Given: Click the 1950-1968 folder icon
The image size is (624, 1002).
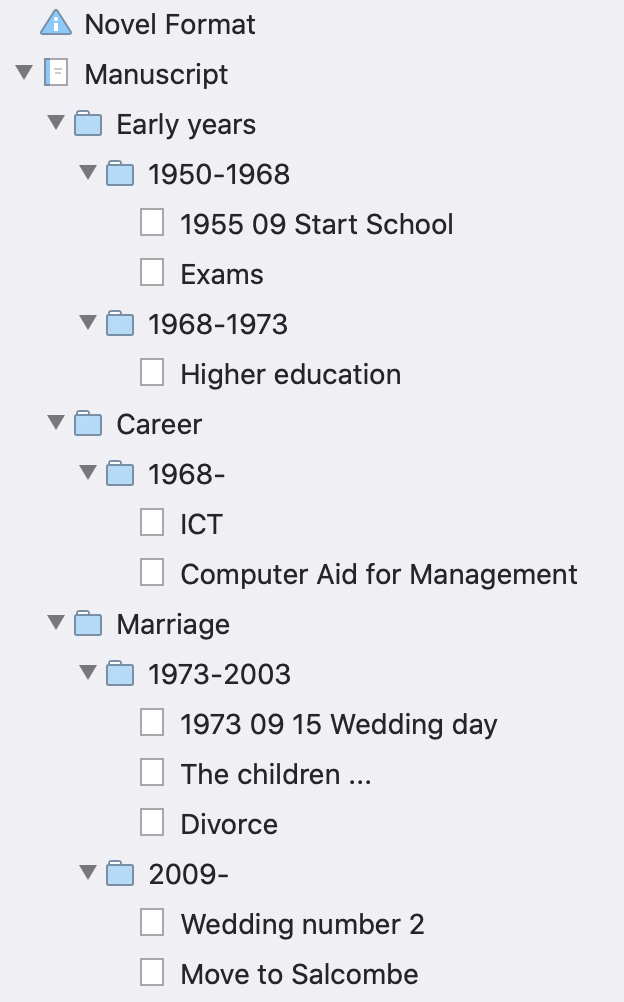Looking at the screenshot, I should point(120,174).
